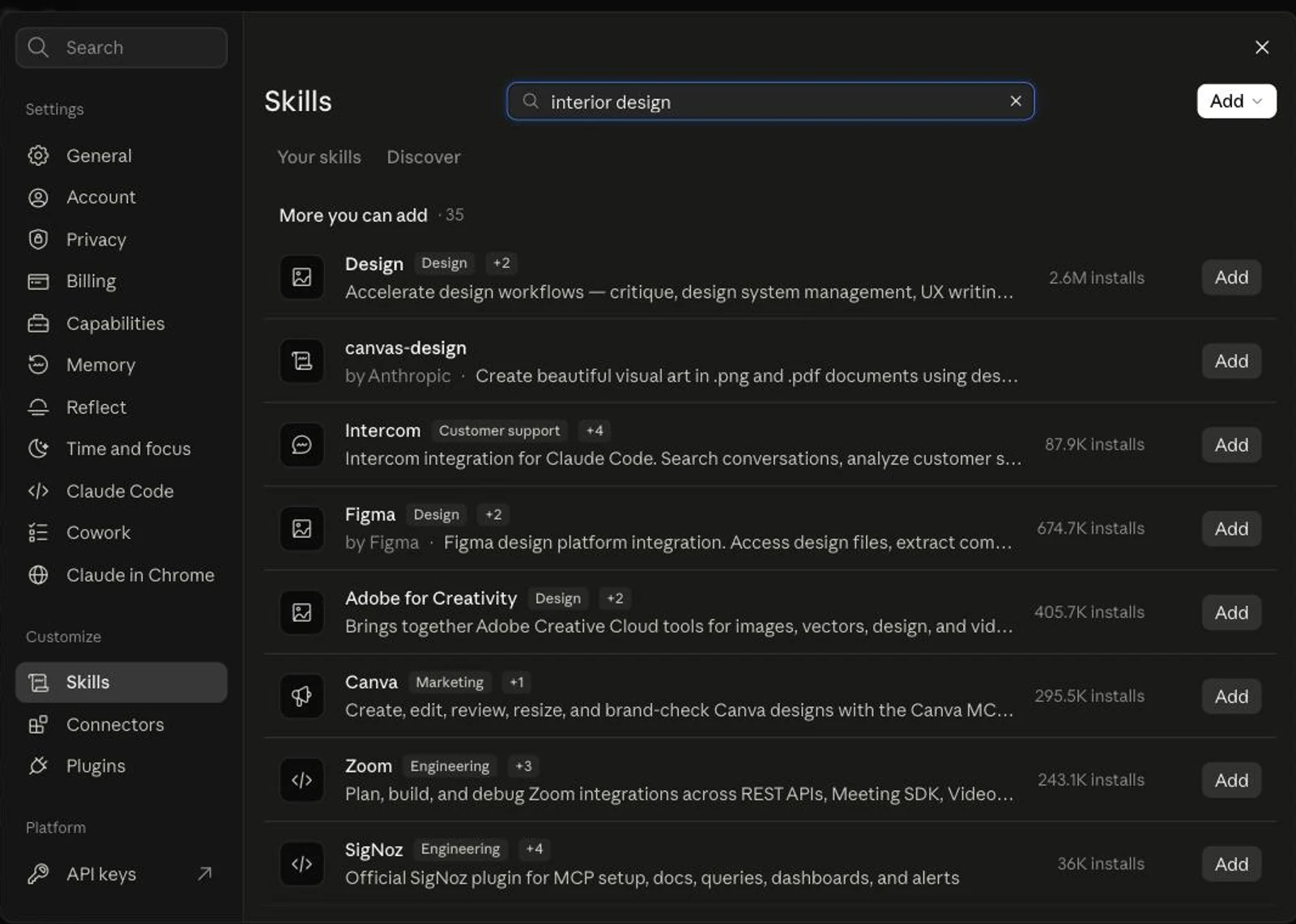The image size is (1296, 924).
Task: Click the "36K installs" text
Action: pyautogui.click(x=1101, y=864)
